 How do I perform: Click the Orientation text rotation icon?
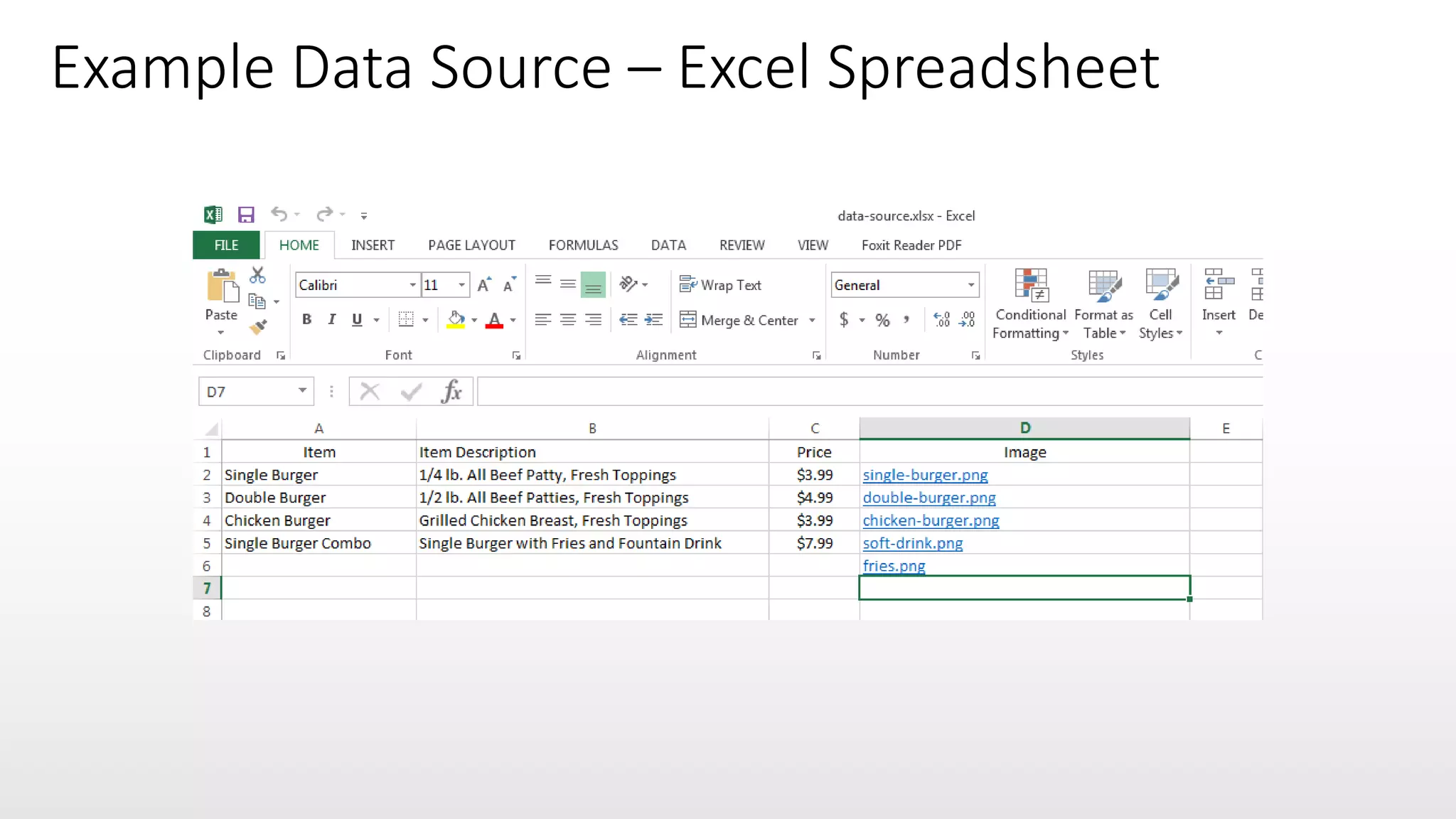tap(628, 284)
